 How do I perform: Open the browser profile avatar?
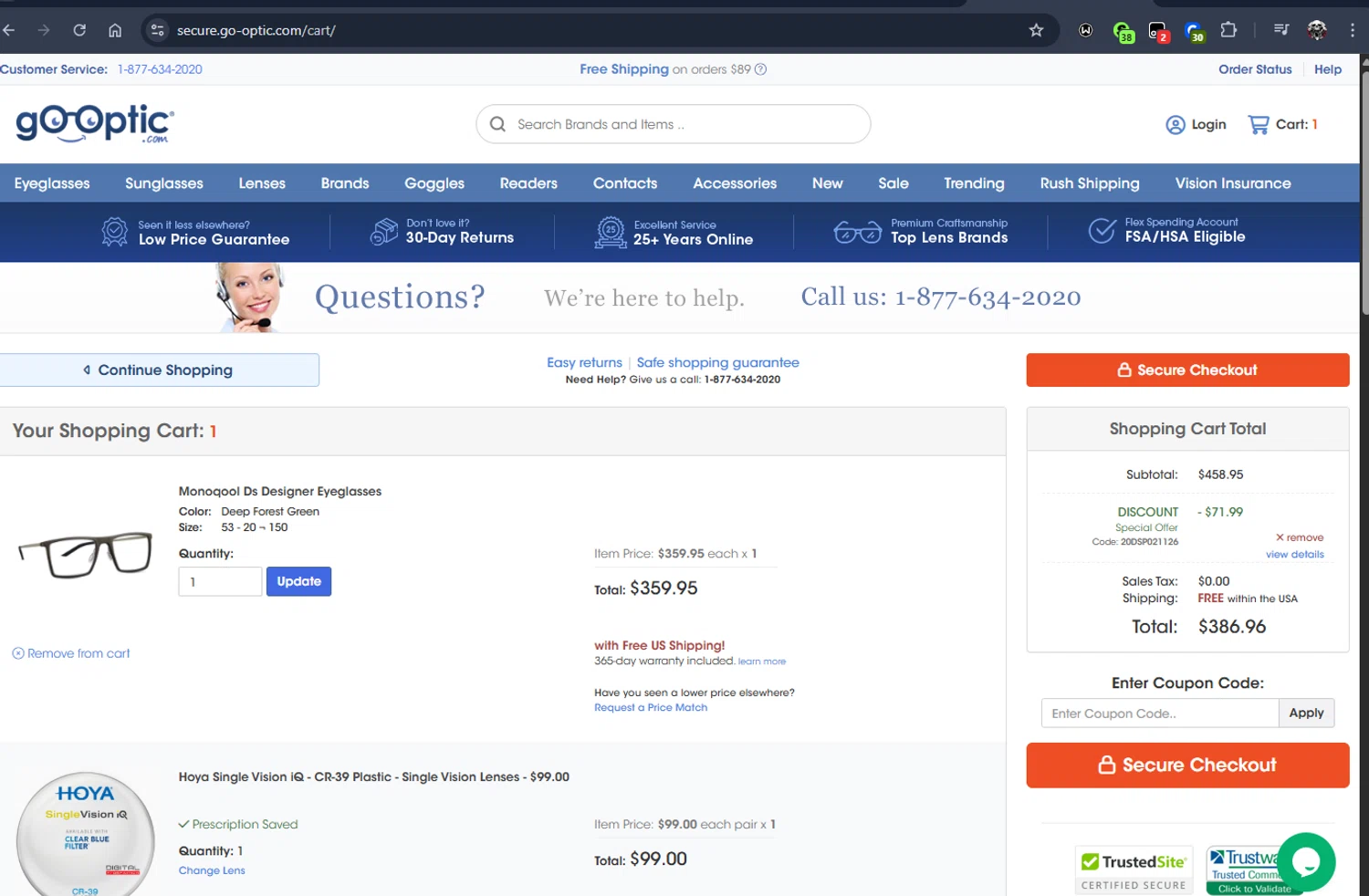click(1317, 30)
